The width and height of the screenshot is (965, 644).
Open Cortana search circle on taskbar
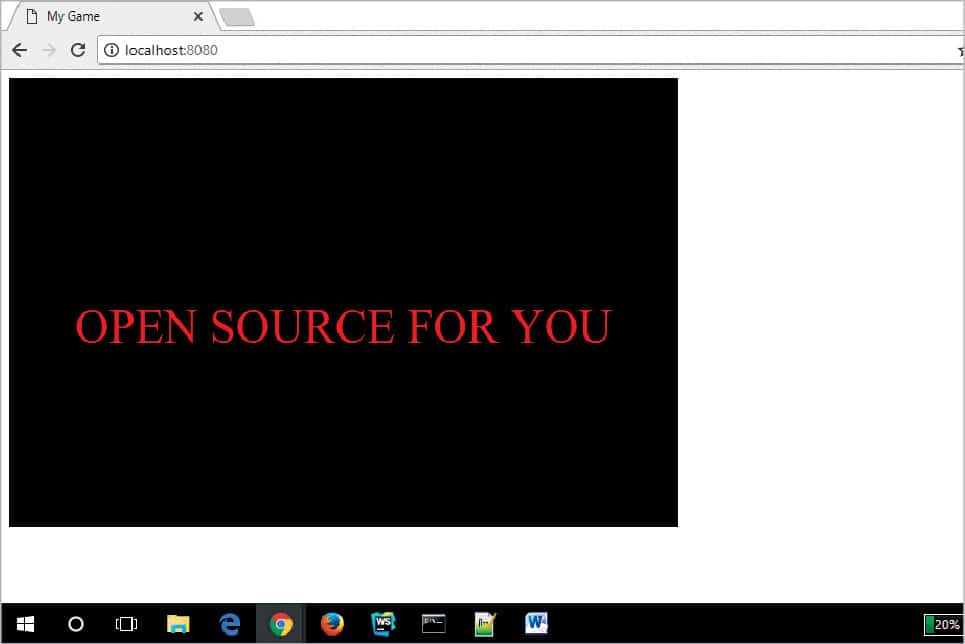coord(76,624)
